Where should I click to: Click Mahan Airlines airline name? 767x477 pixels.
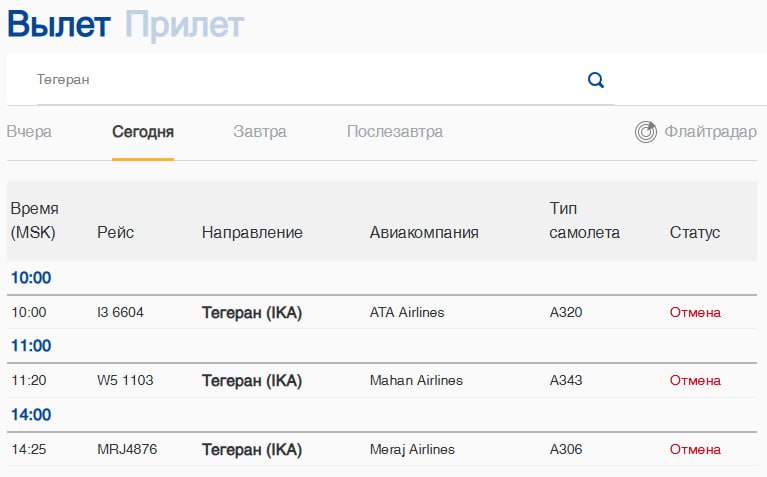[x=416, y=380]
